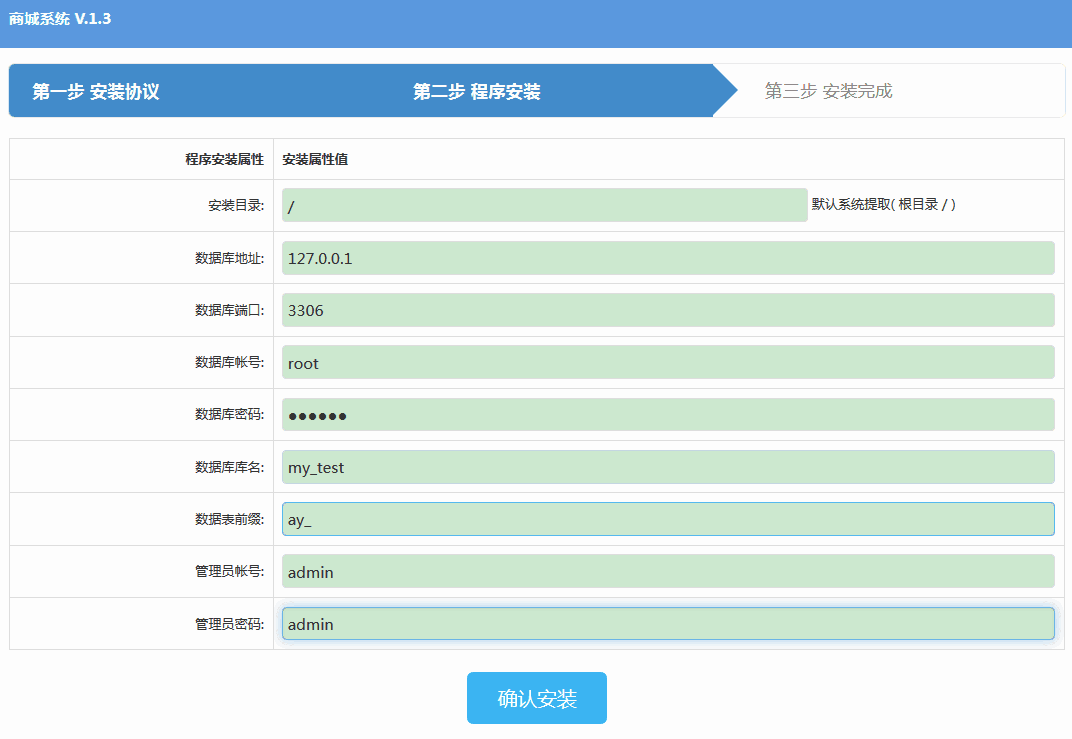Screen dimensions: 1072x739
Task: Click the 数据库库名 field showing my_test
Action: coord(667,467)
